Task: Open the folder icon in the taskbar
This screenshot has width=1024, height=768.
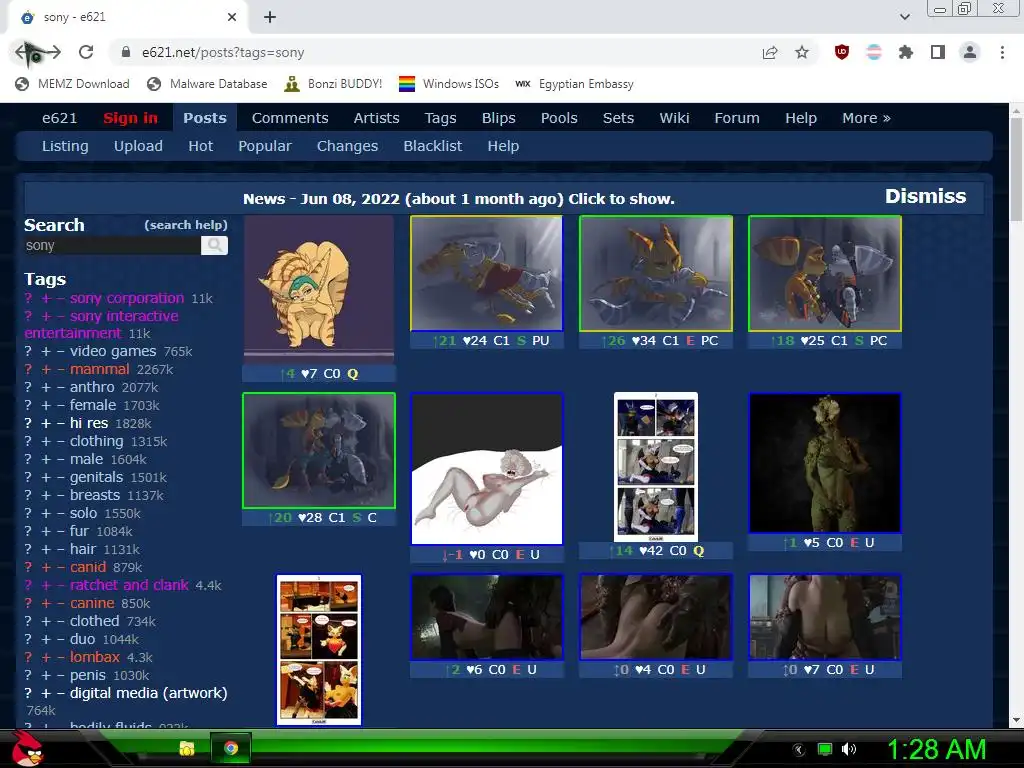Action: pyautogui.click(x=187, y=748)
